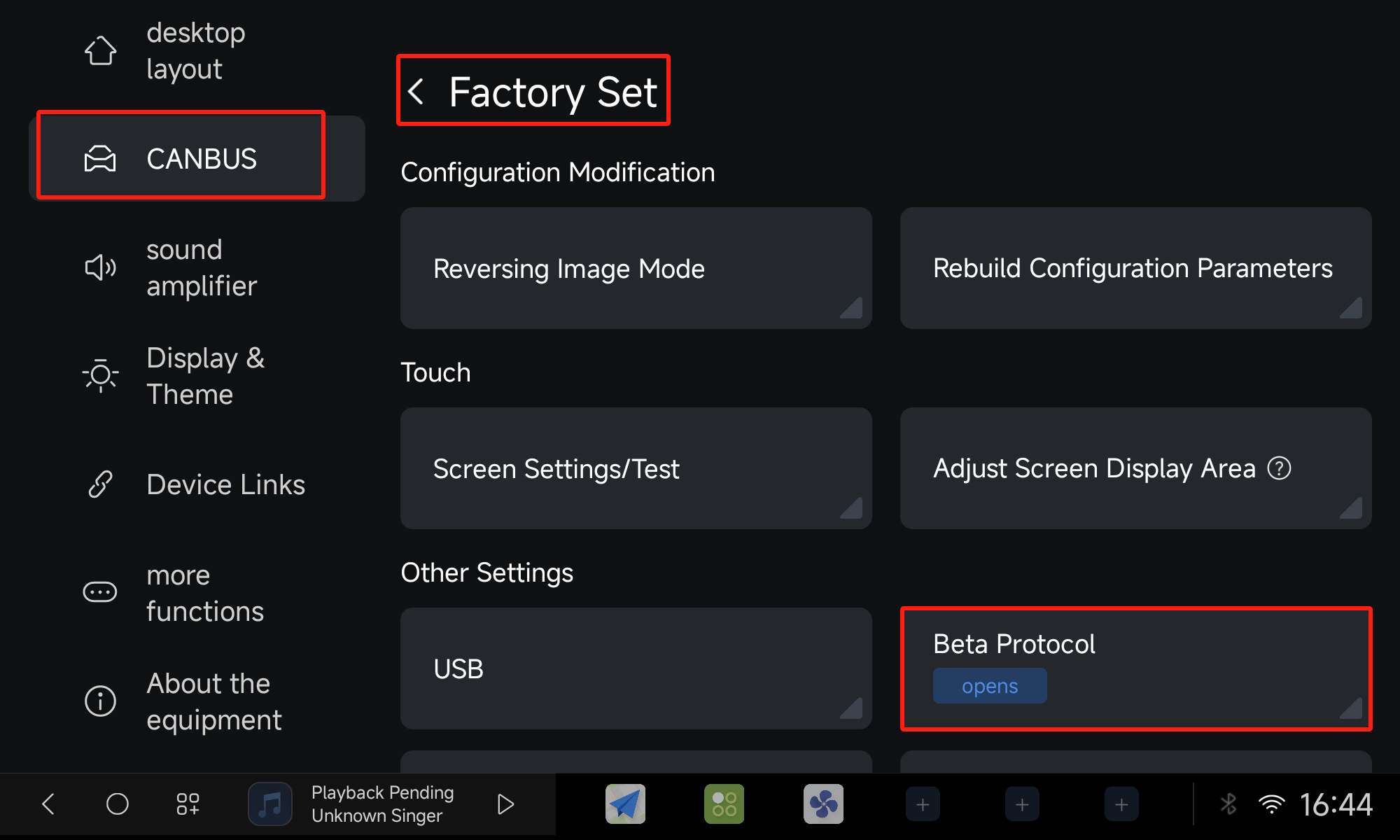
Task: Open the recent apps grid icon
Action: click(188, 804)
